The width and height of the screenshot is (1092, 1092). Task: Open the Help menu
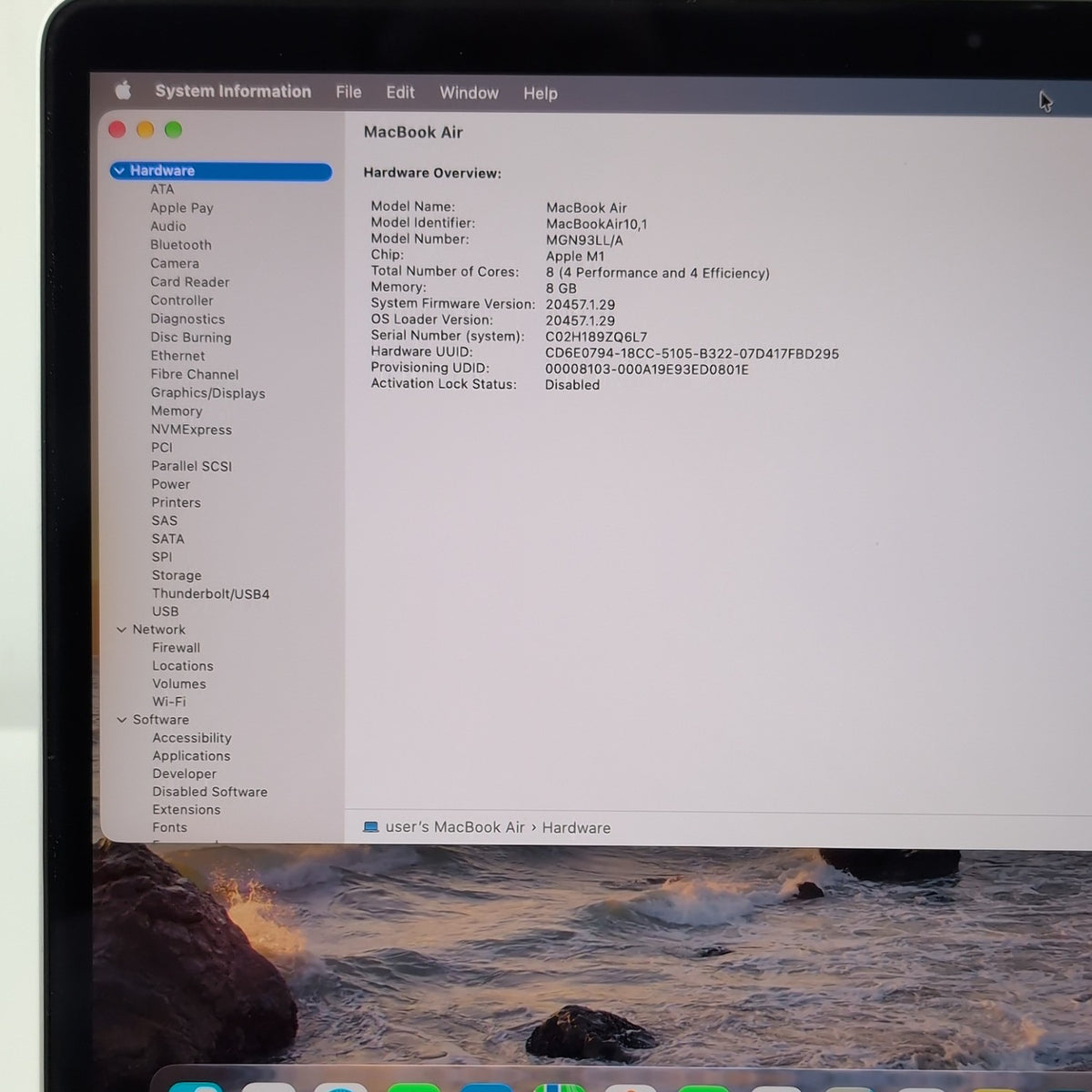tap(541, 93)
